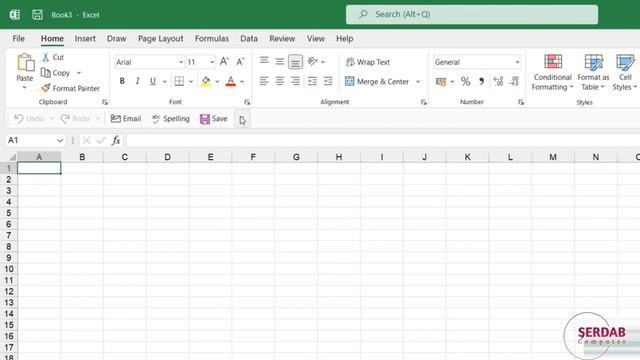The height and width of the screenshot is (360, 640).
Task: Activate the Format Painter brush
Action: pyautogui.click(x=46, y=88)
